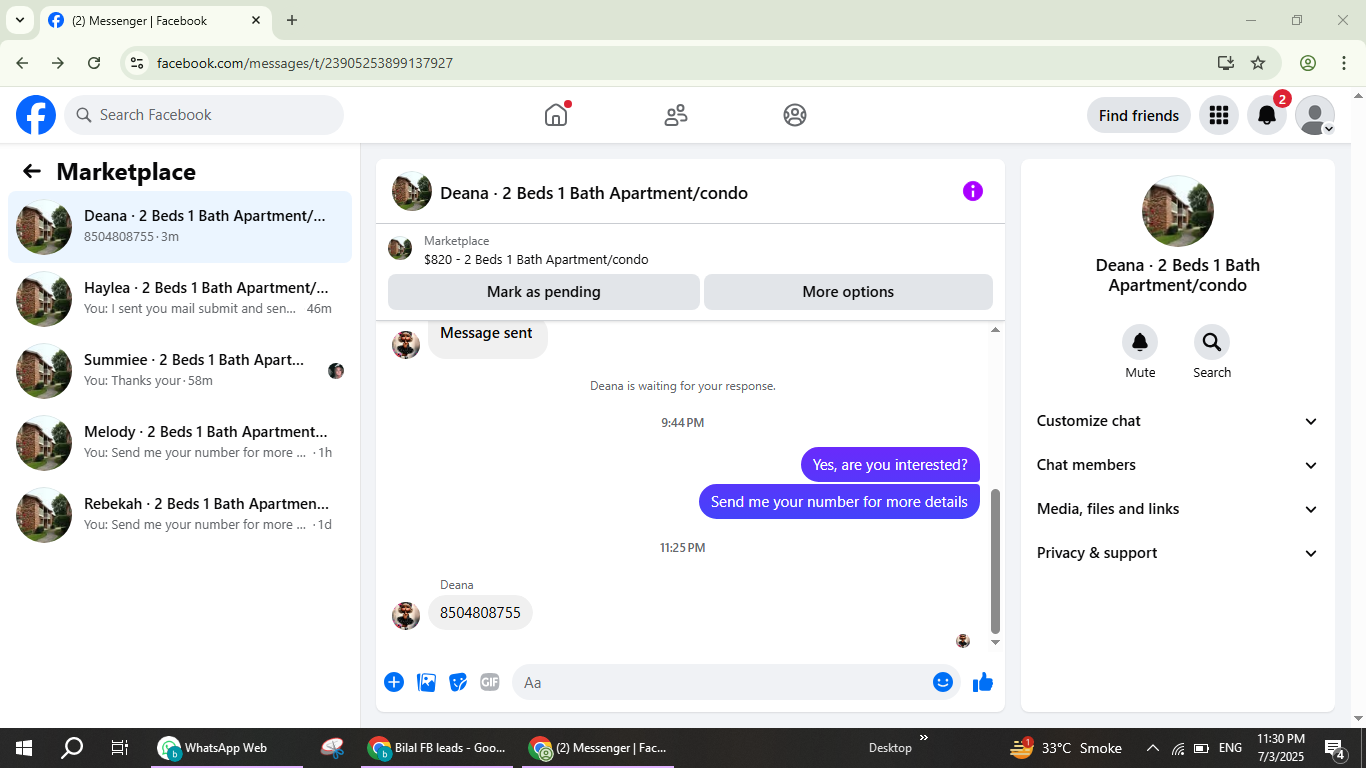Click the chat scrollbar thumb
This screenshot has width=1366, height=768.
click(x=995, y=561)
